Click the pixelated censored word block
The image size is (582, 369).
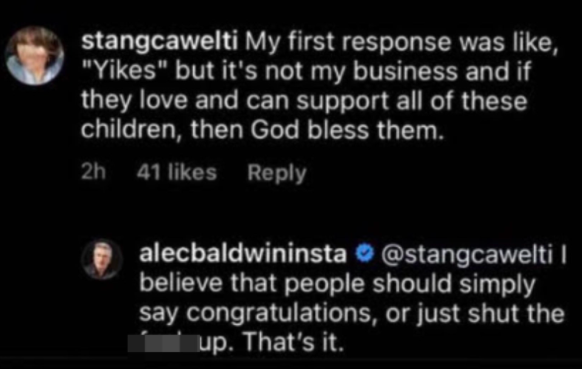click(164, 343)
